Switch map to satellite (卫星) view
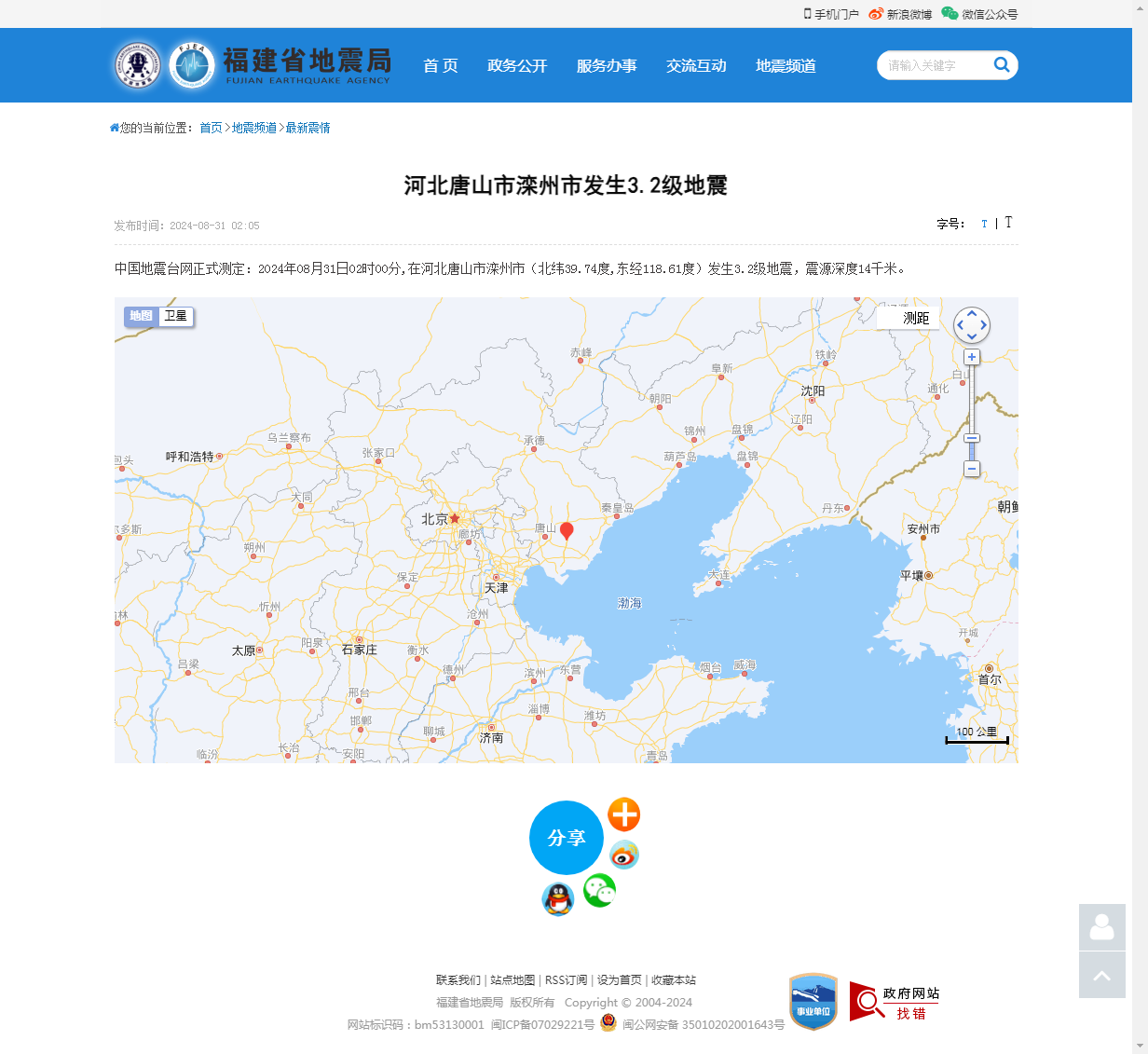This screenshot has height=1054, width=1148. click(175, 316)
